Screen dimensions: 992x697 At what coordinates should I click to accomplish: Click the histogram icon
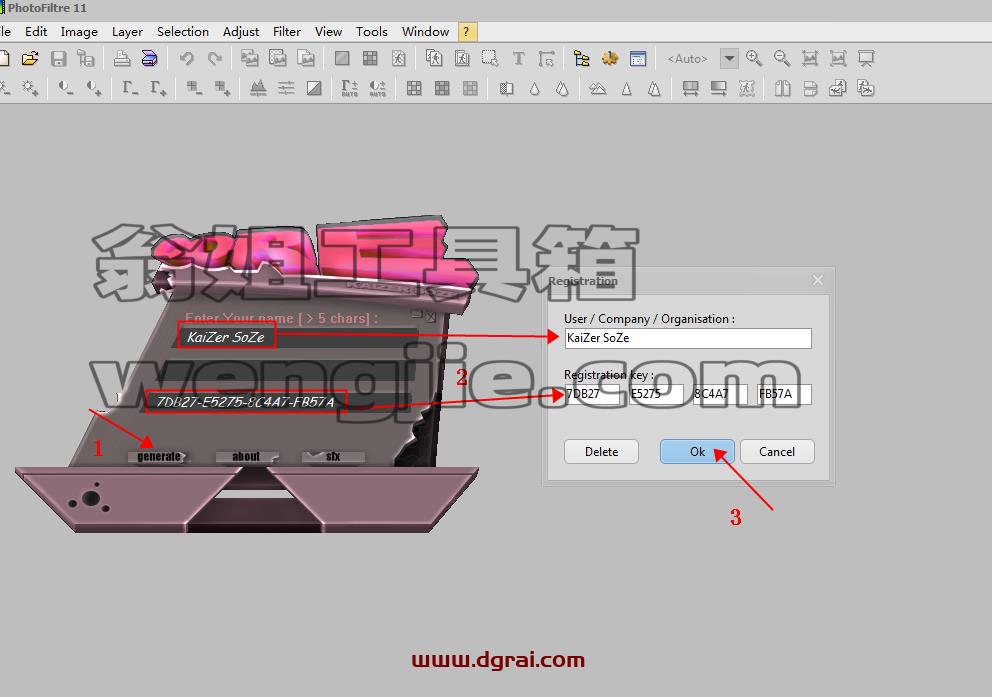257,88
